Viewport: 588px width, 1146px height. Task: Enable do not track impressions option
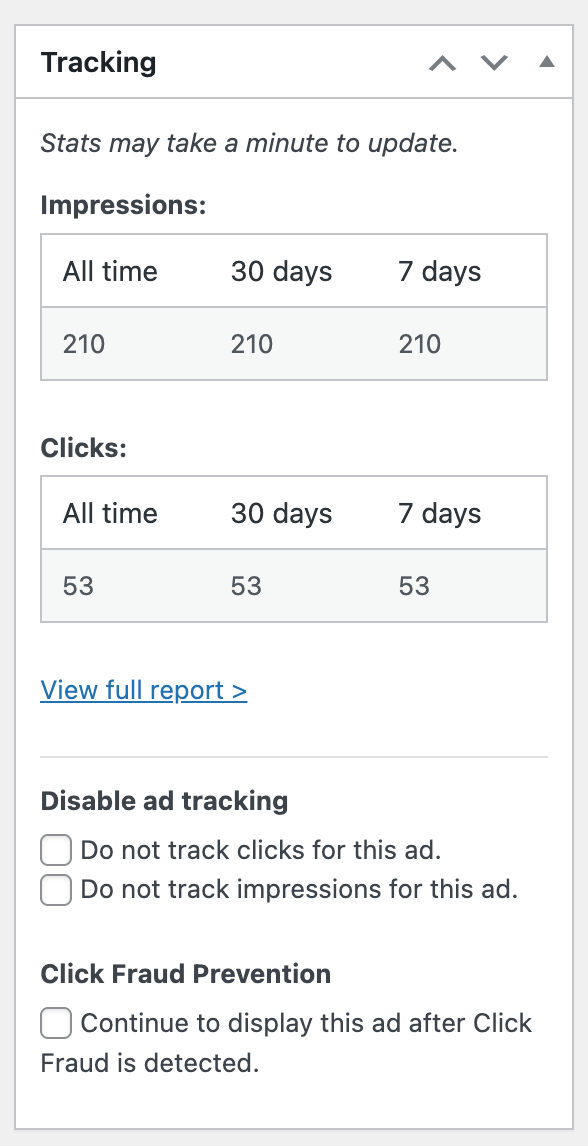55,889
